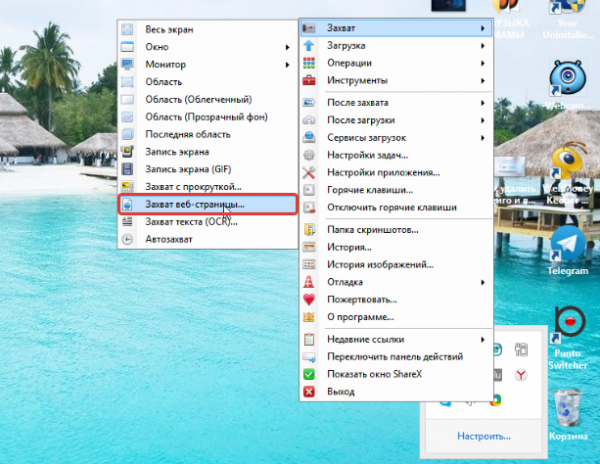Expand the После загрузки submenu arrow
600x464 pixels.
[x=483, y=120]
